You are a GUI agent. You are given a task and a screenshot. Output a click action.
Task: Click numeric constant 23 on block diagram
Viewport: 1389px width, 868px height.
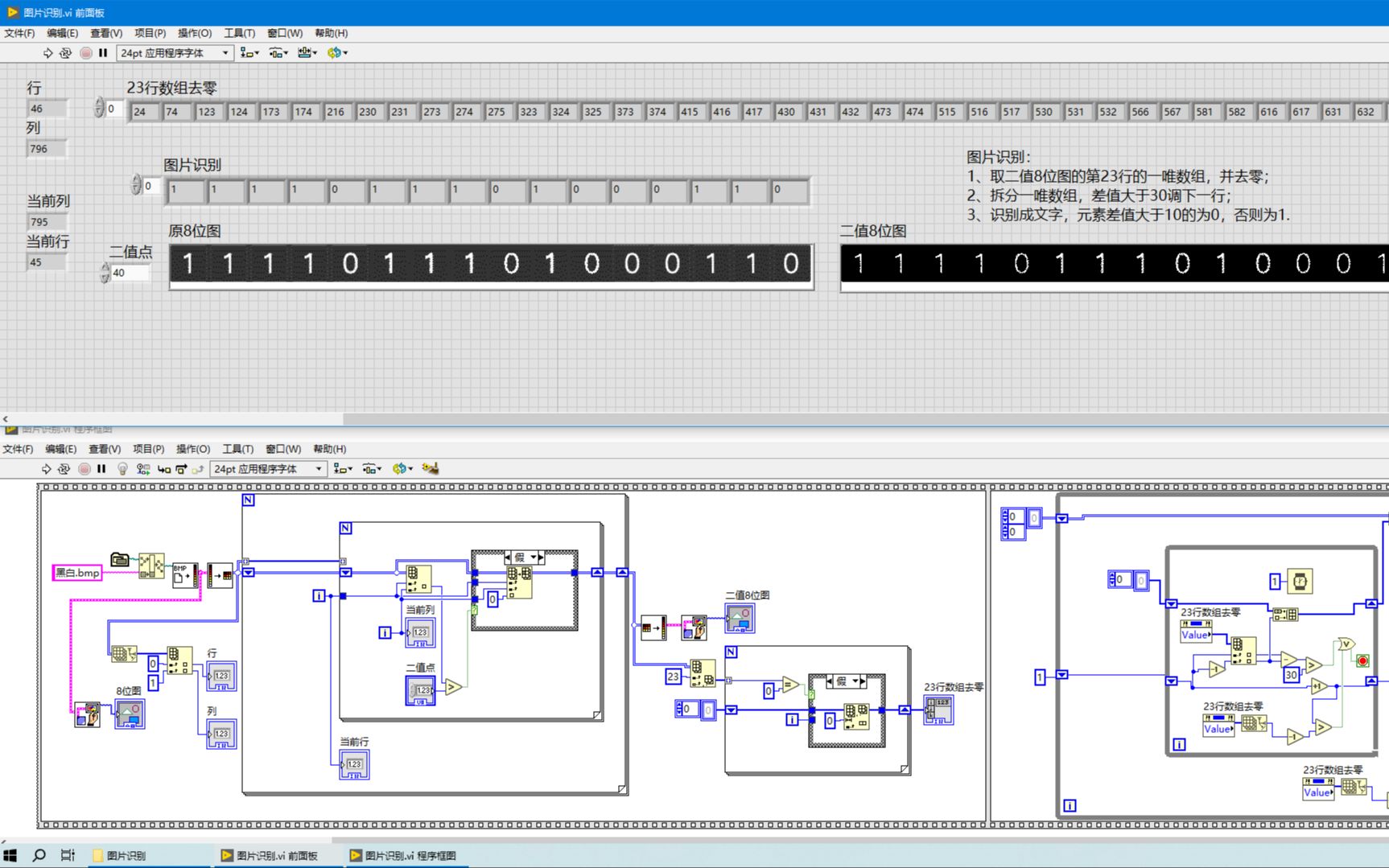(673, 677)
